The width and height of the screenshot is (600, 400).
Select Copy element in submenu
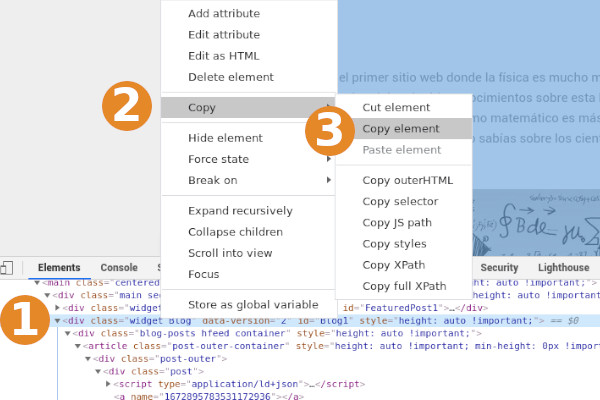click(404, 129)
